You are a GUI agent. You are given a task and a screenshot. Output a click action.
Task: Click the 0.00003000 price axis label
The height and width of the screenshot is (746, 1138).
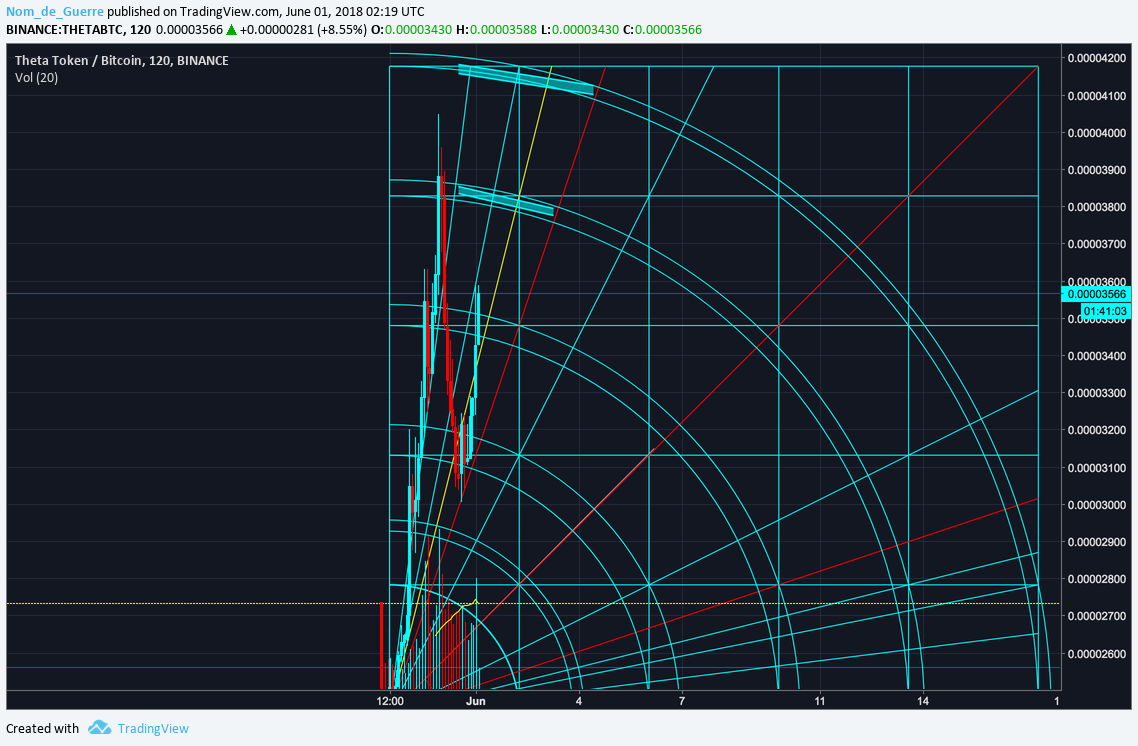click(1097, 505)
